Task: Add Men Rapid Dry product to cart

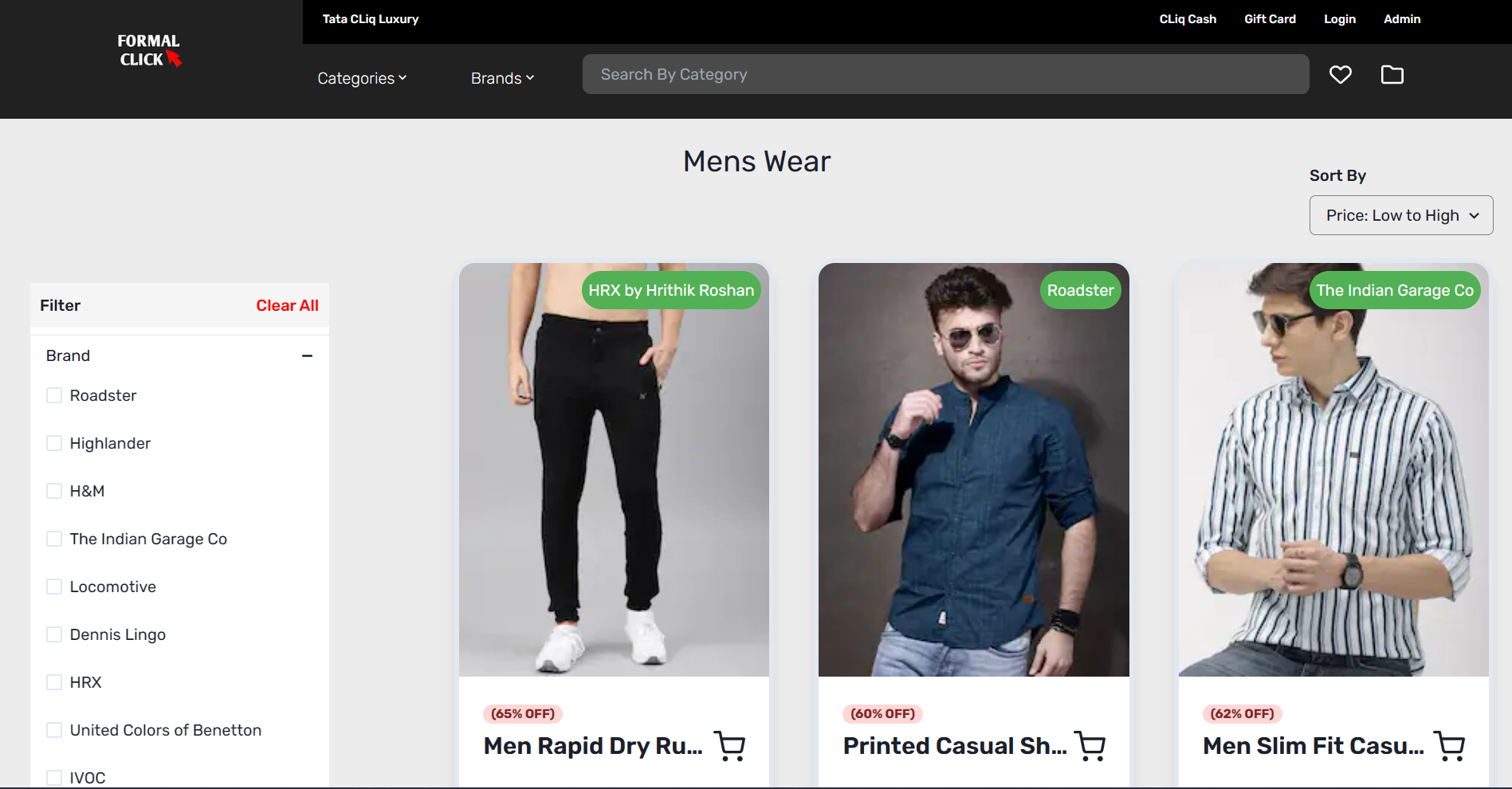Action: pyautogui.click(x=729, y=746)
